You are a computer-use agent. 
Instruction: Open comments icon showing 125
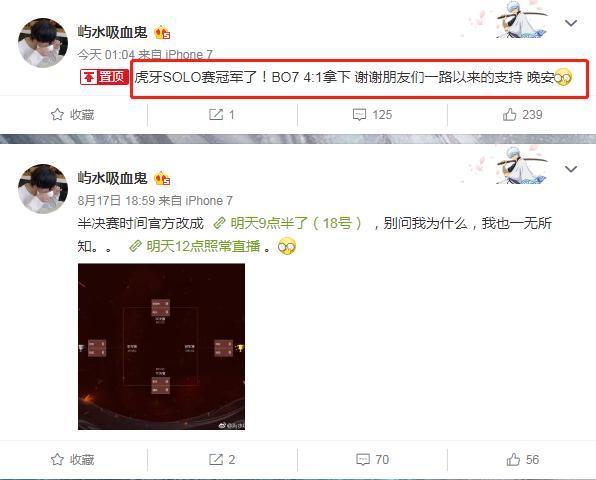click(359, 114)
